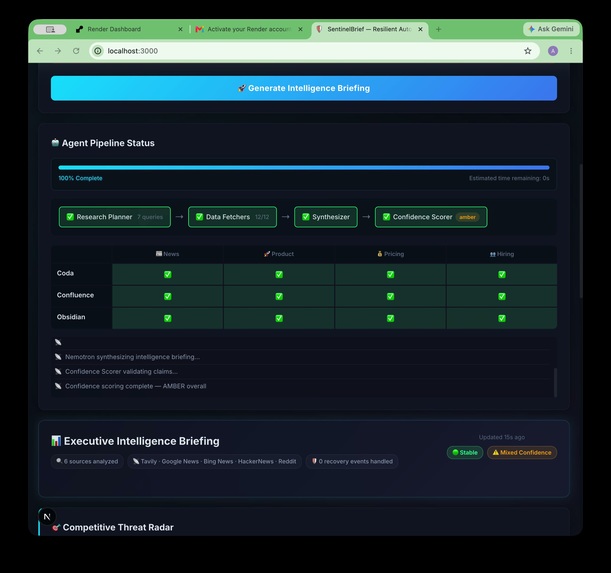Click the page vertical scrollbar
Image resolution: width=611 pixels, height=573 pixels.
[x=581, y=231]
